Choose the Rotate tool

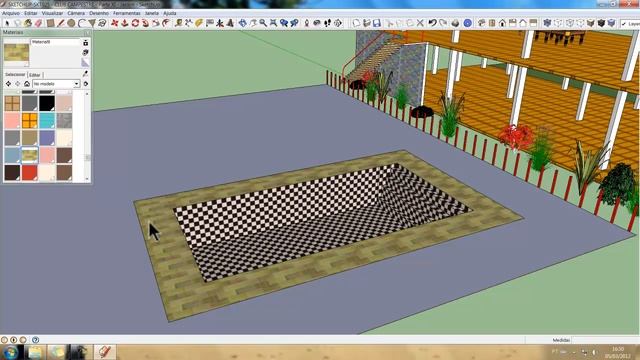point(135,23)
